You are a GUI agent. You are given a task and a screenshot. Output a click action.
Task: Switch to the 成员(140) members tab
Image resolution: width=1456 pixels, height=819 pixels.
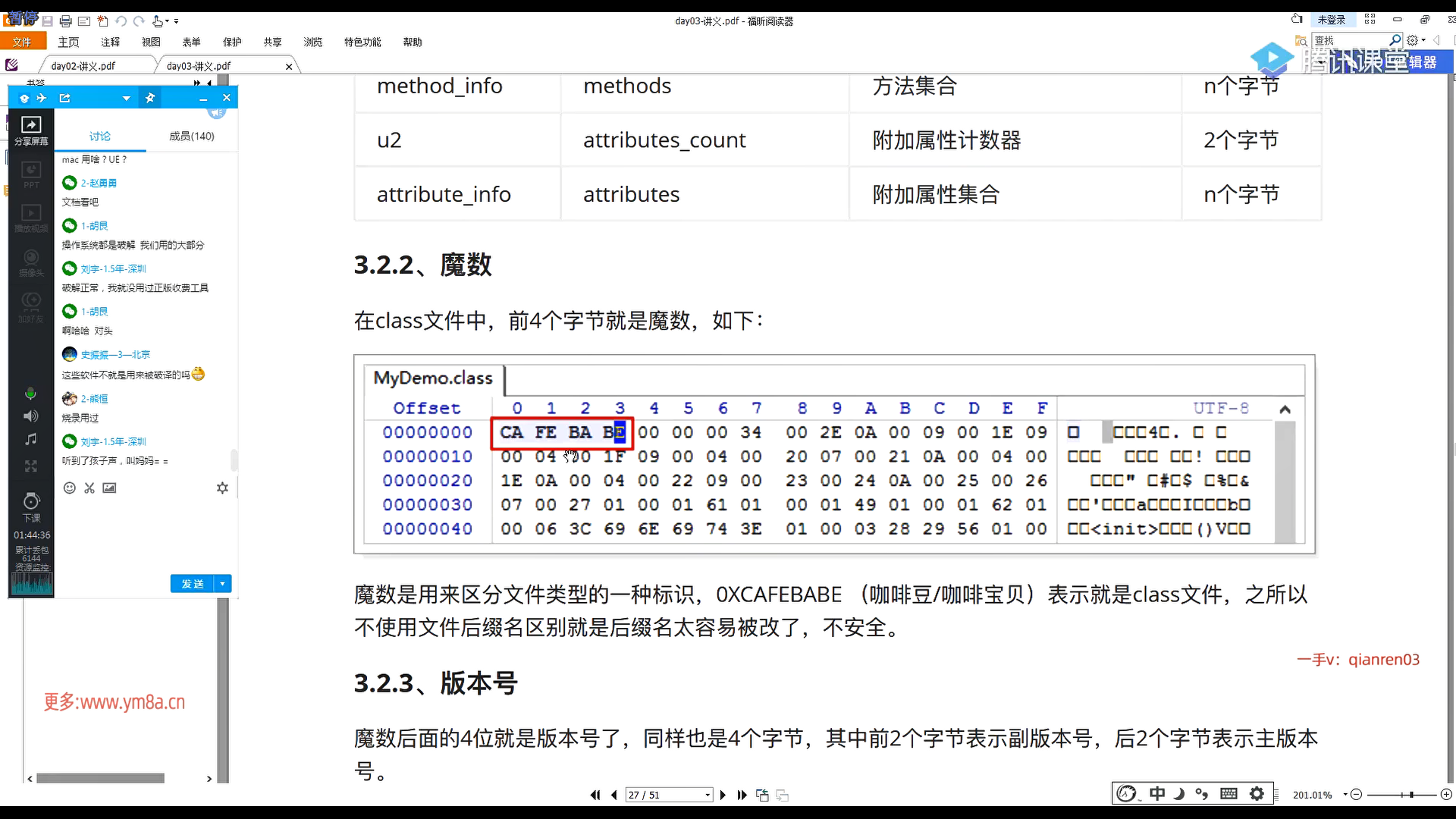[x=191, y=136]
